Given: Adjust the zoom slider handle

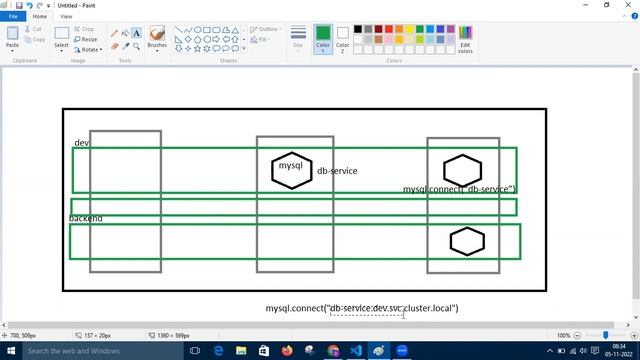Looking at the screenshot, I should pyautogui.click(x=606, y=335).
